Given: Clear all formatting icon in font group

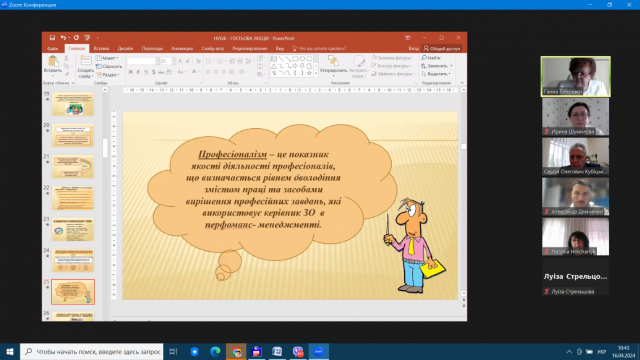Looking at the screenshot, I should tap(198, 61).
